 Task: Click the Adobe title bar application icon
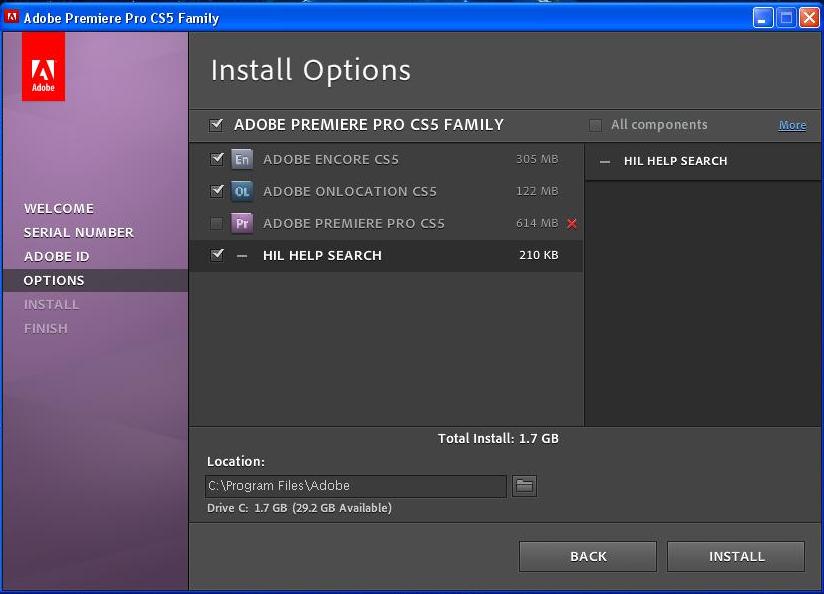pyautogui.click(x=11, y=17)
